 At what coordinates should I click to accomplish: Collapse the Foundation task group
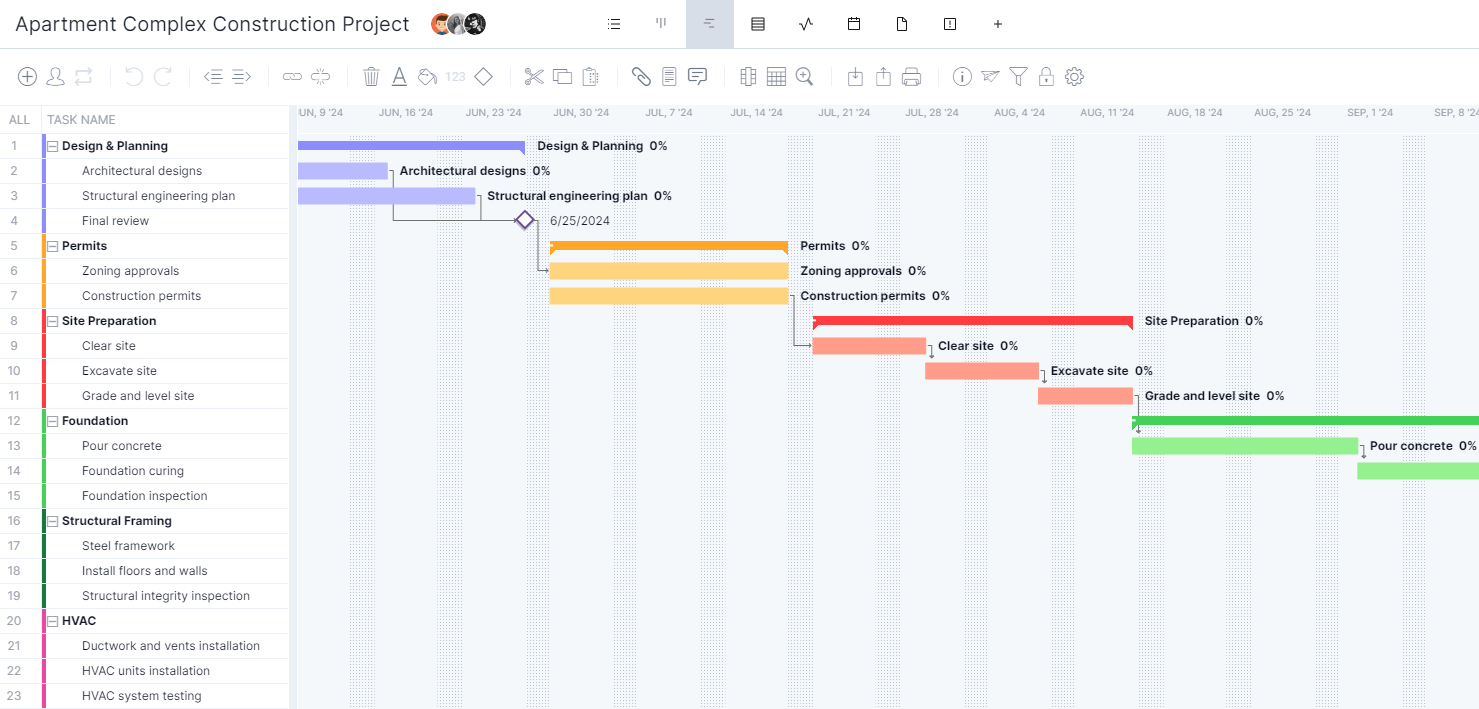(x=52, y=420)
